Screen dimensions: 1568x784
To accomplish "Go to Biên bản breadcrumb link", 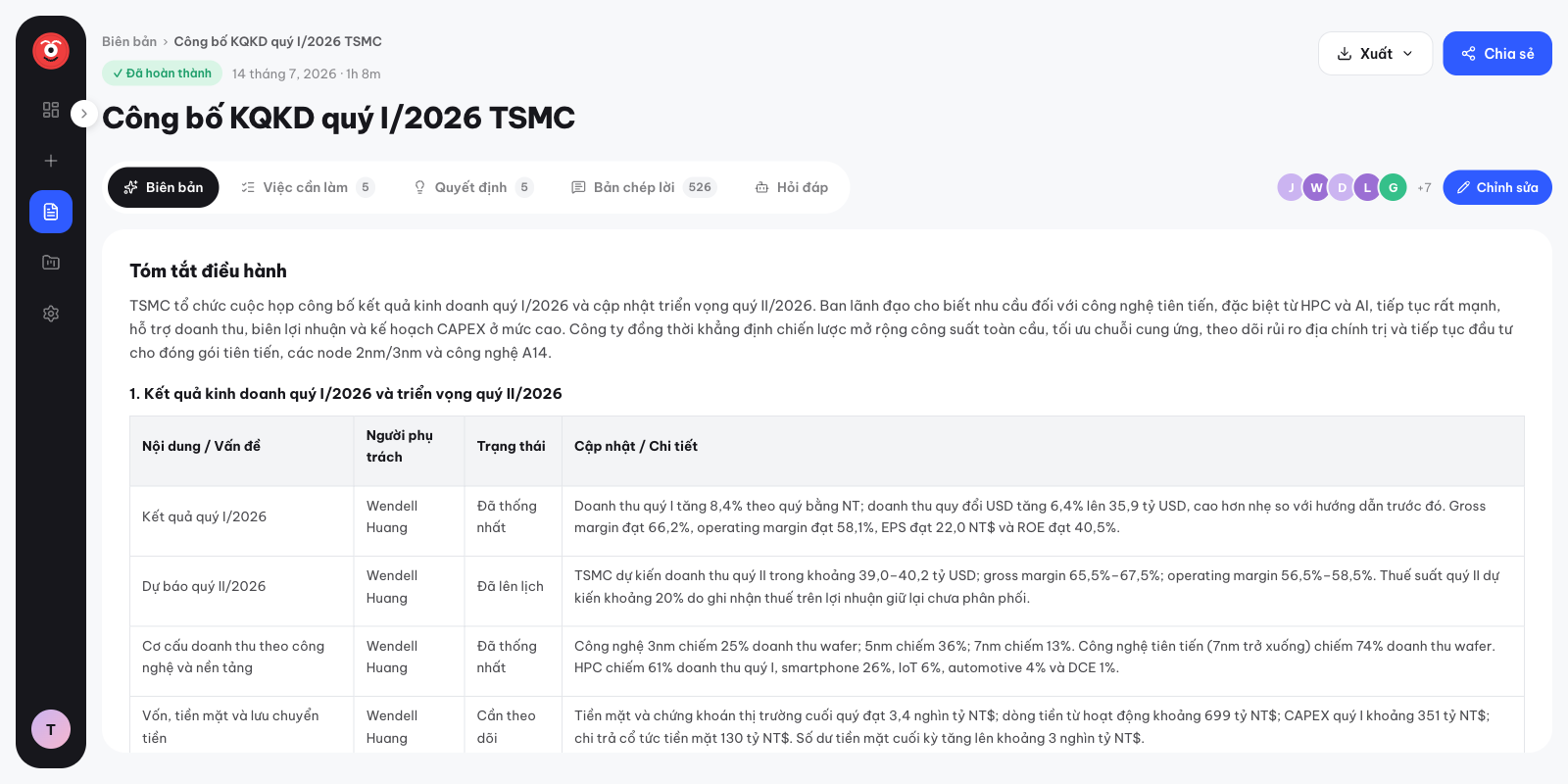I will 129,41.
